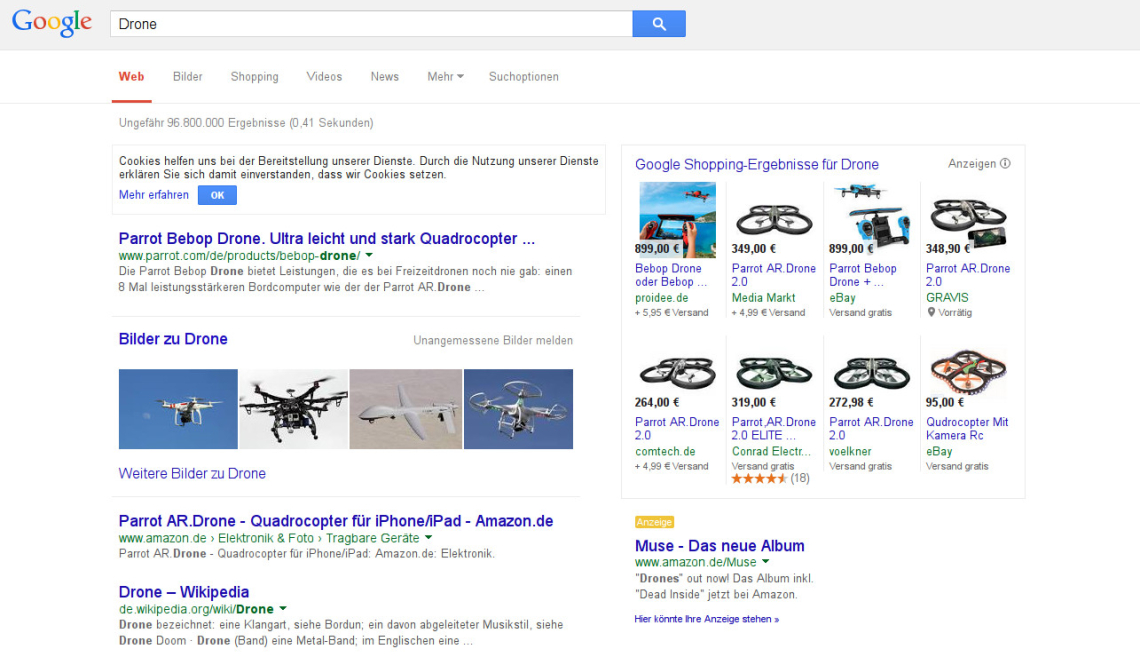Click the Anzeigen label
Screen dimensions: 1140x660
[x=971, y=164]
